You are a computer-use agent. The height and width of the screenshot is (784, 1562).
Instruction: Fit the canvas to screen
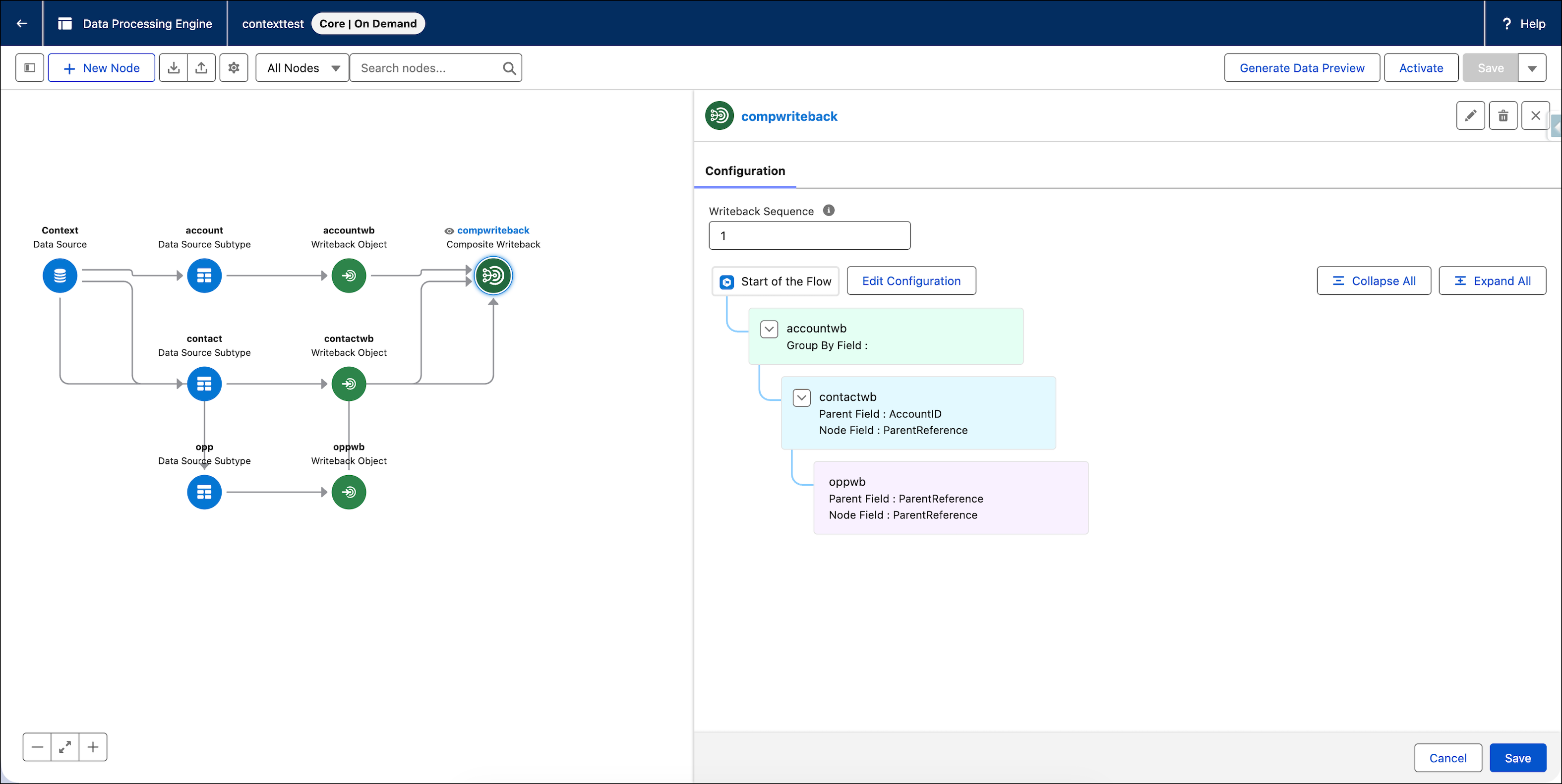(65, 747)
